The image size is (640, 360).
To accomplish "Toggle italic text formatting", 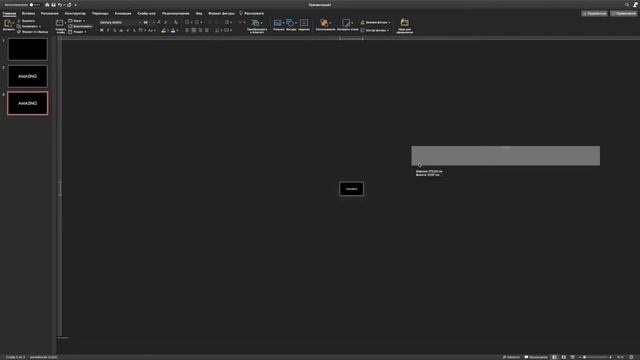I will point(108,30).
